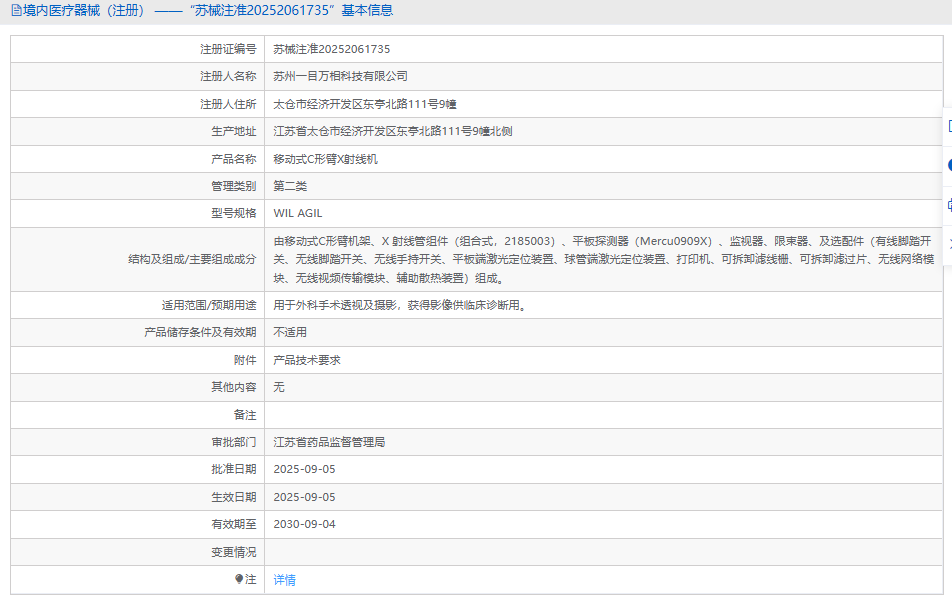
Task: Click the solid blue circle icon on right edge
Action: tap(948, 165)
